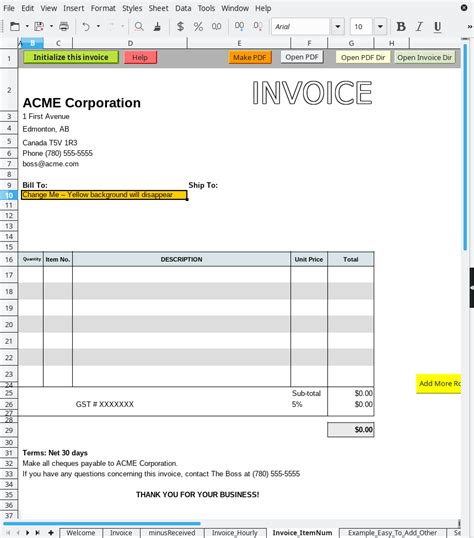Toggle Underline formatting

pos(437,27)
